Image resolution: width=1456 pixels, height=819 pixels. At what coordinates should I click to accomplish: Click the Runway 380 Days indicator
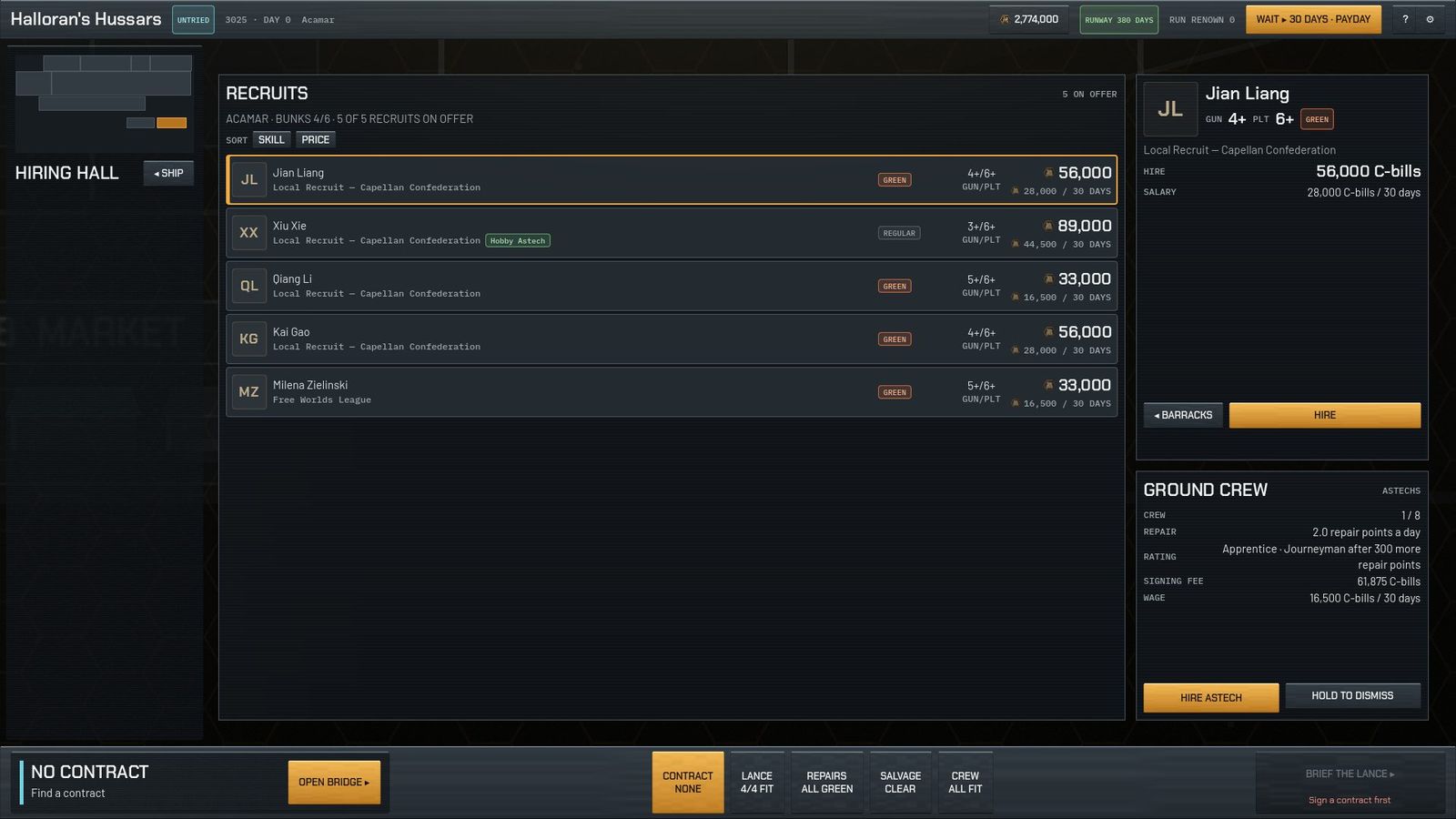pyautogui.click(x=1119, y=19)
